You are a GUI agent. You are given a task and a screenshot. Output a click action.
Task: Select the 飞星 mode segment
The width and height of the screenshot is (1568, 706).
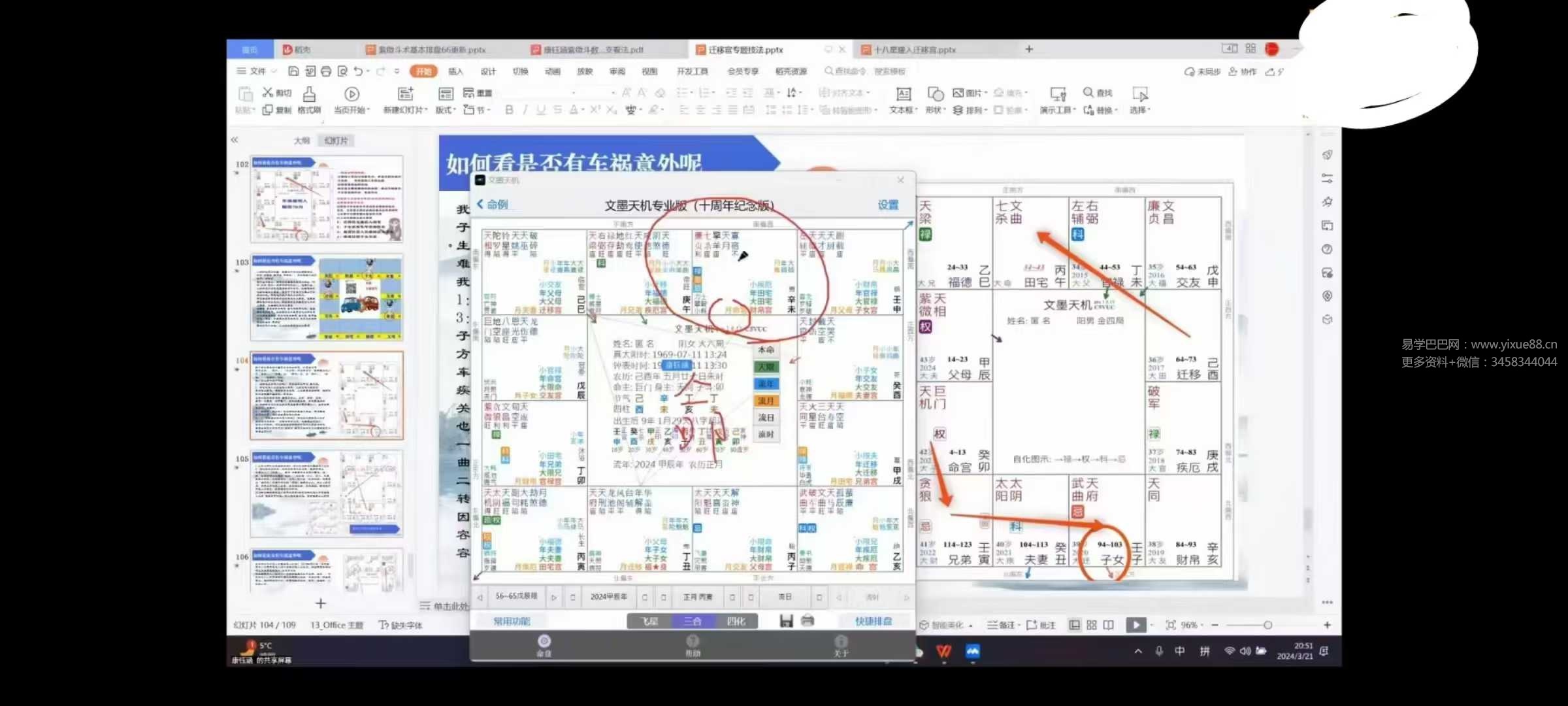[x=649, y=621]
